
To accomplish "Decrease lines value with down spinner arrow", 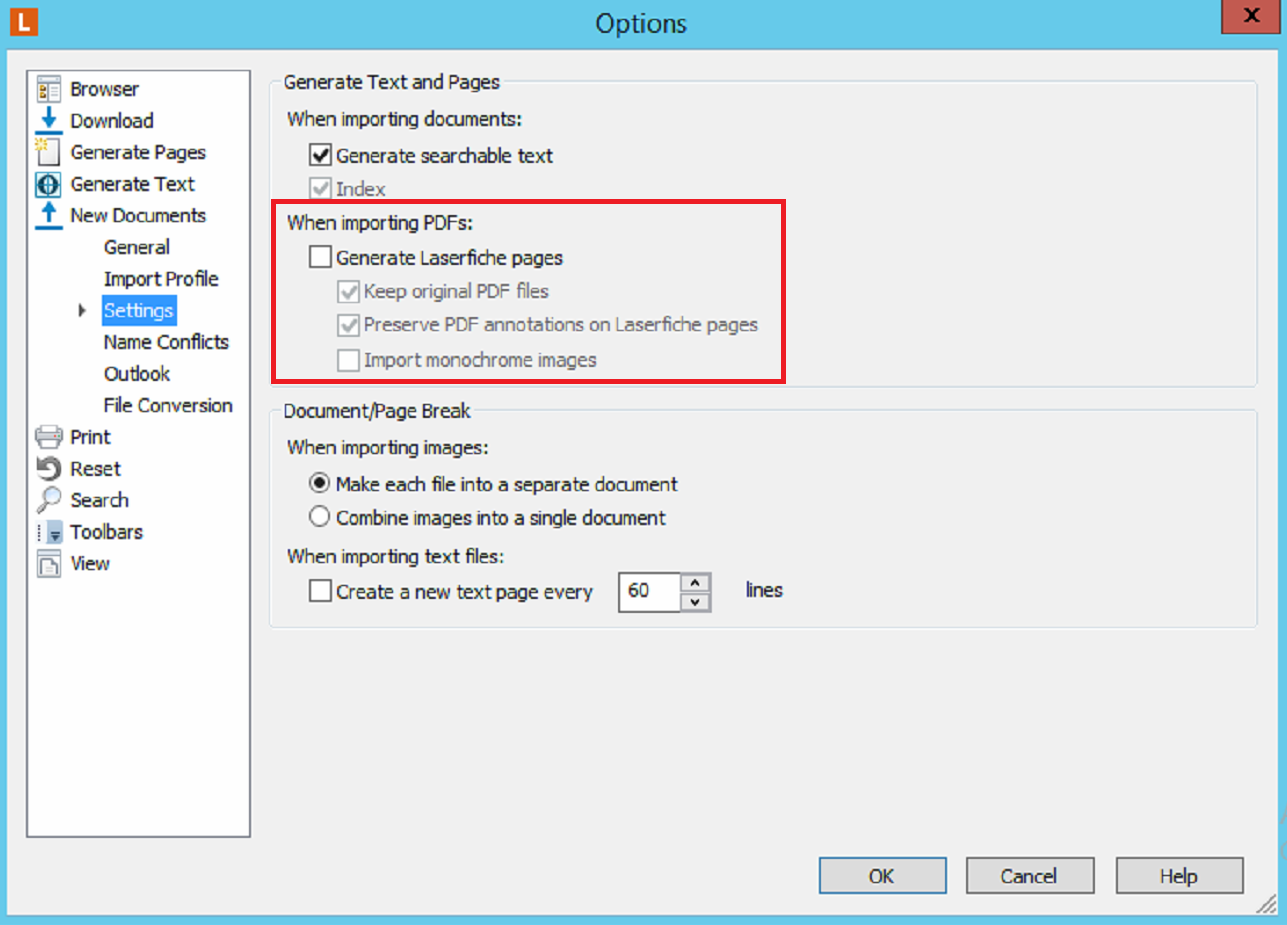I will tap(696, 601).
